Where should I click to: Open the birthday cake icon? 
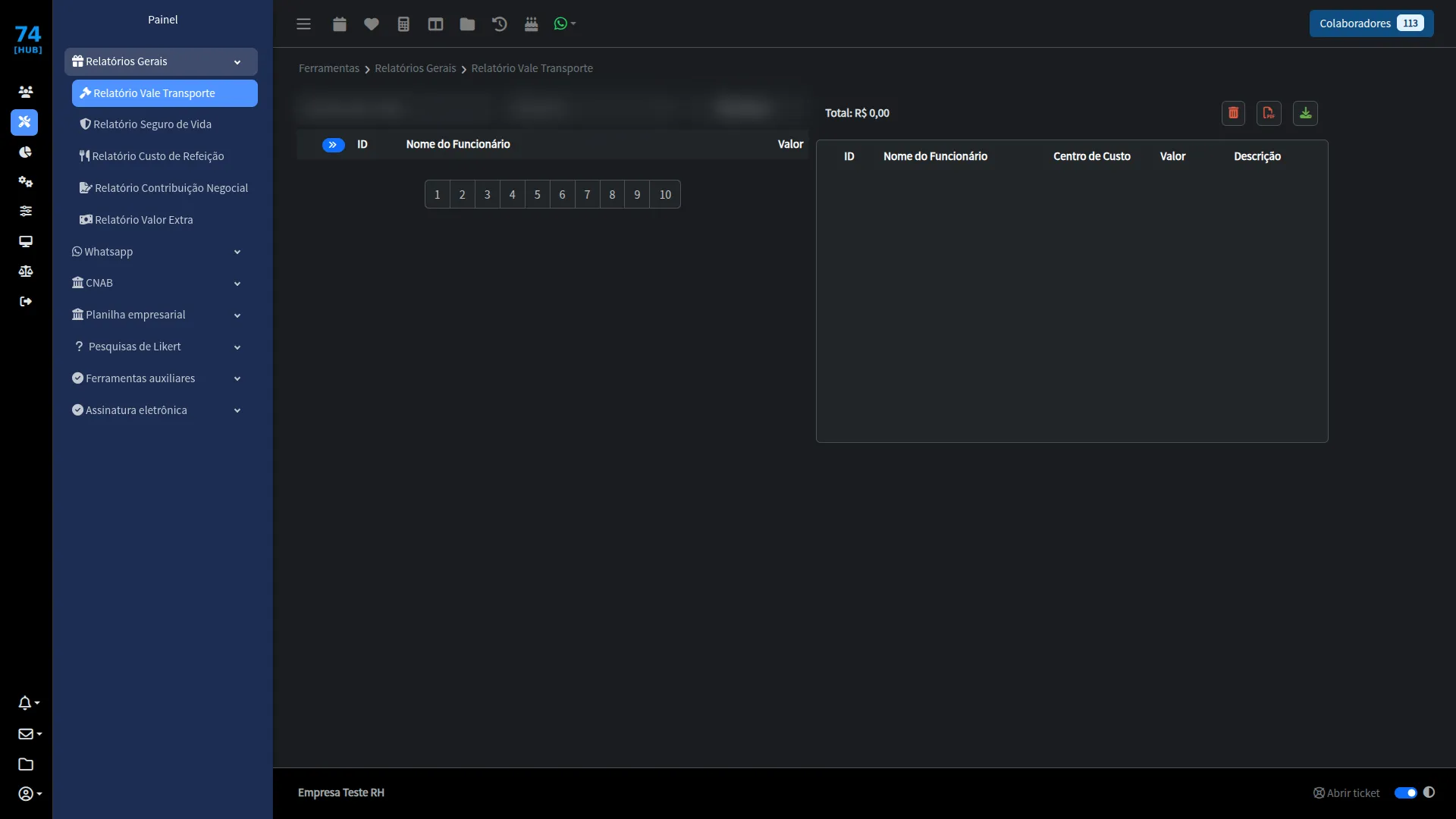(531, 24)
